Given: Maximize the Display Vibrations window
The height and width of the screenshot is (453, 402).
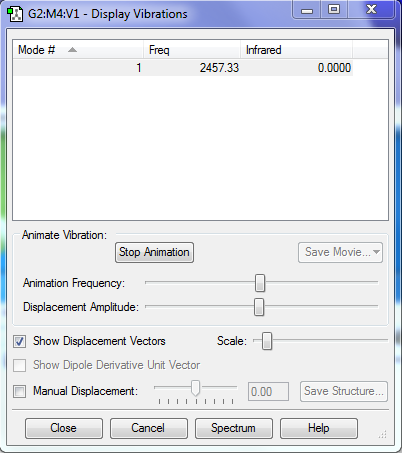Looking at the screenshot, I should tap(334, 10).
